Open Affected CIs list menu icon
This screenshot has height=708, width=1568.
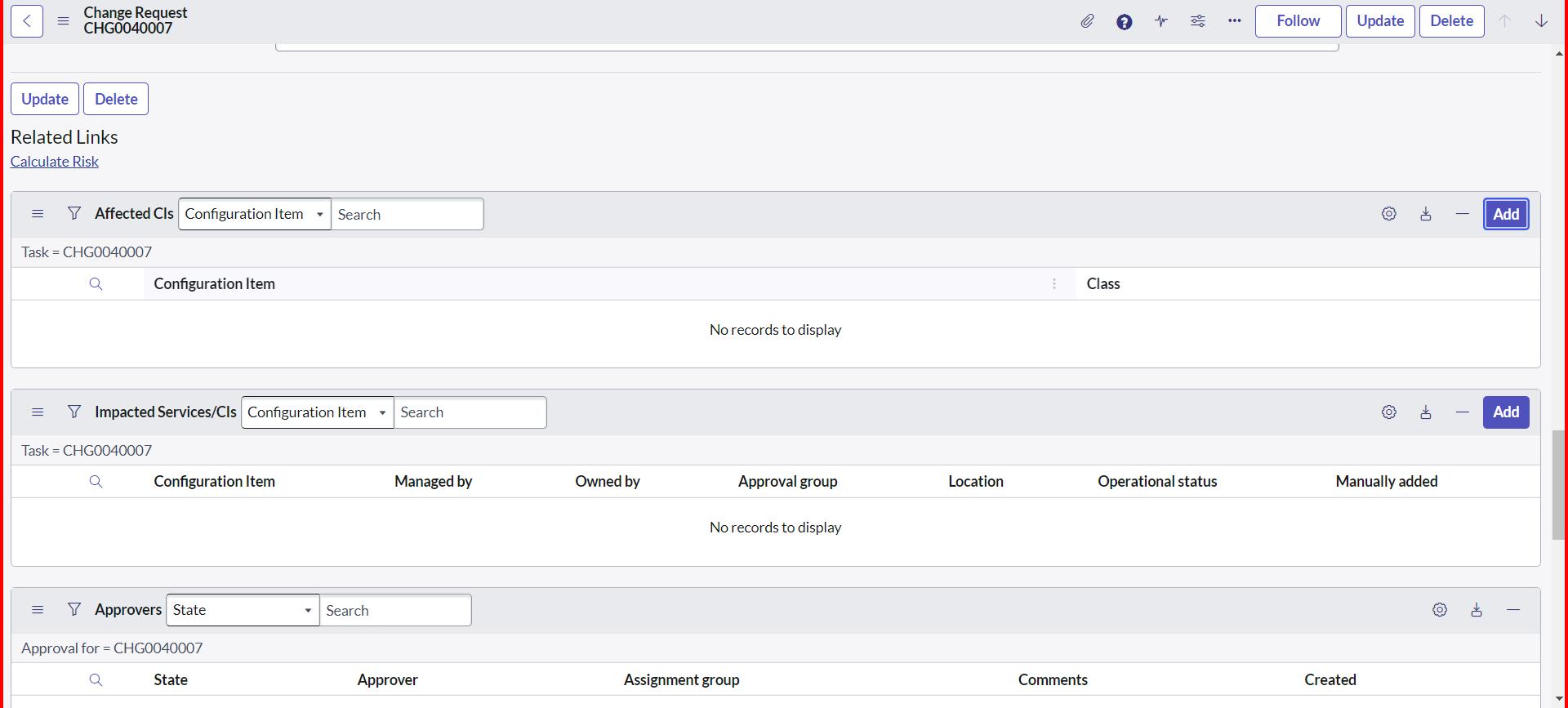(x=38, y=214)
